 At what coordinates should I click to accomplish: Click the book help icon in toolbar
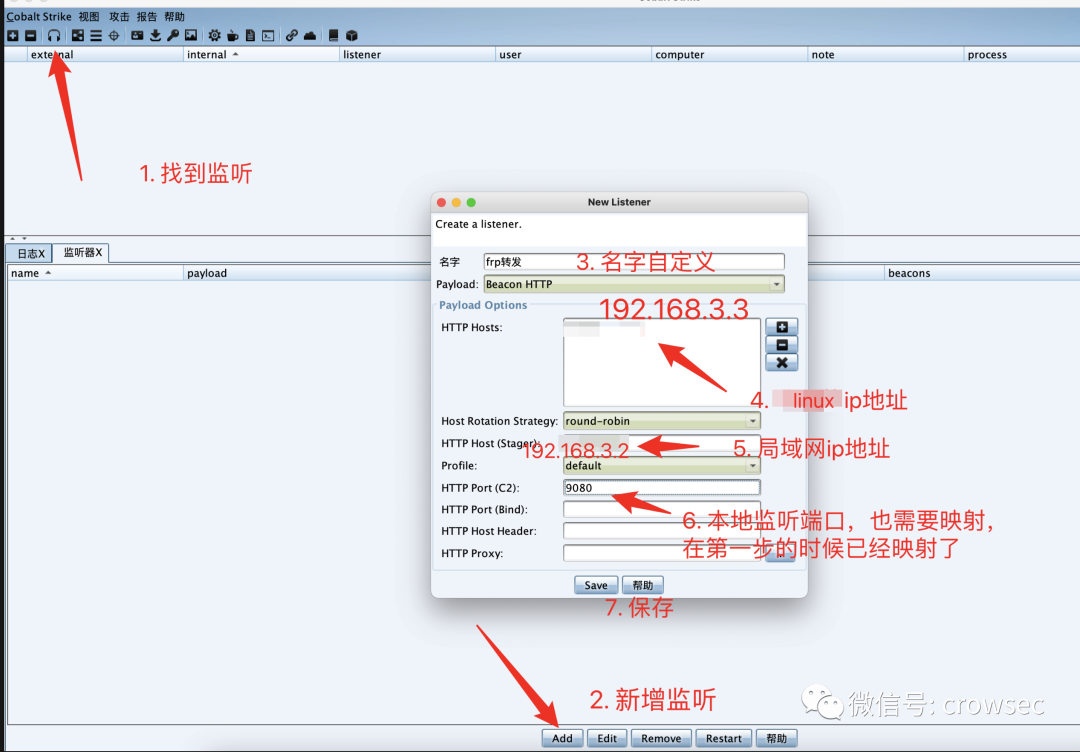click(x=333, y=35)
